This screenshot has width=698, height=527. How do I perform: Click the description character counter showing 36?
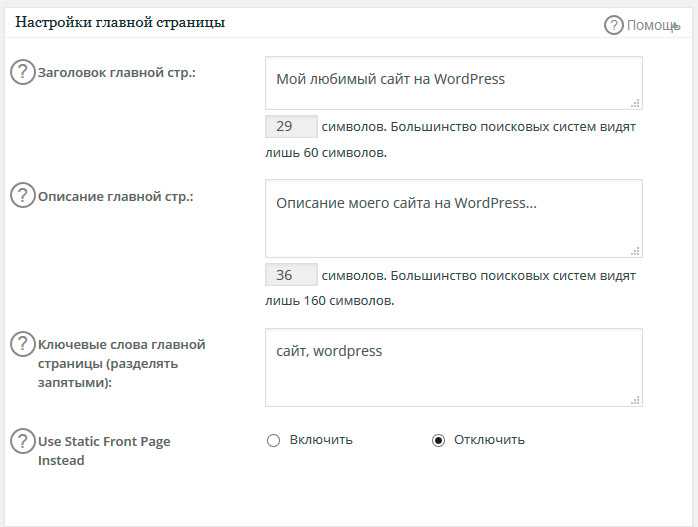click(291, 275)
